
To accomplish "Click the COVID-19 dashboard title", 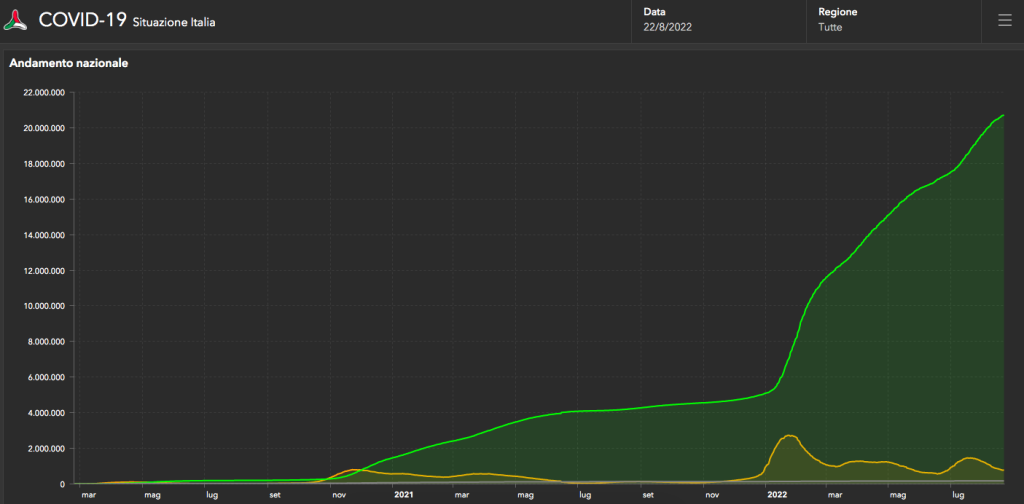I will [x=82, y=20].
